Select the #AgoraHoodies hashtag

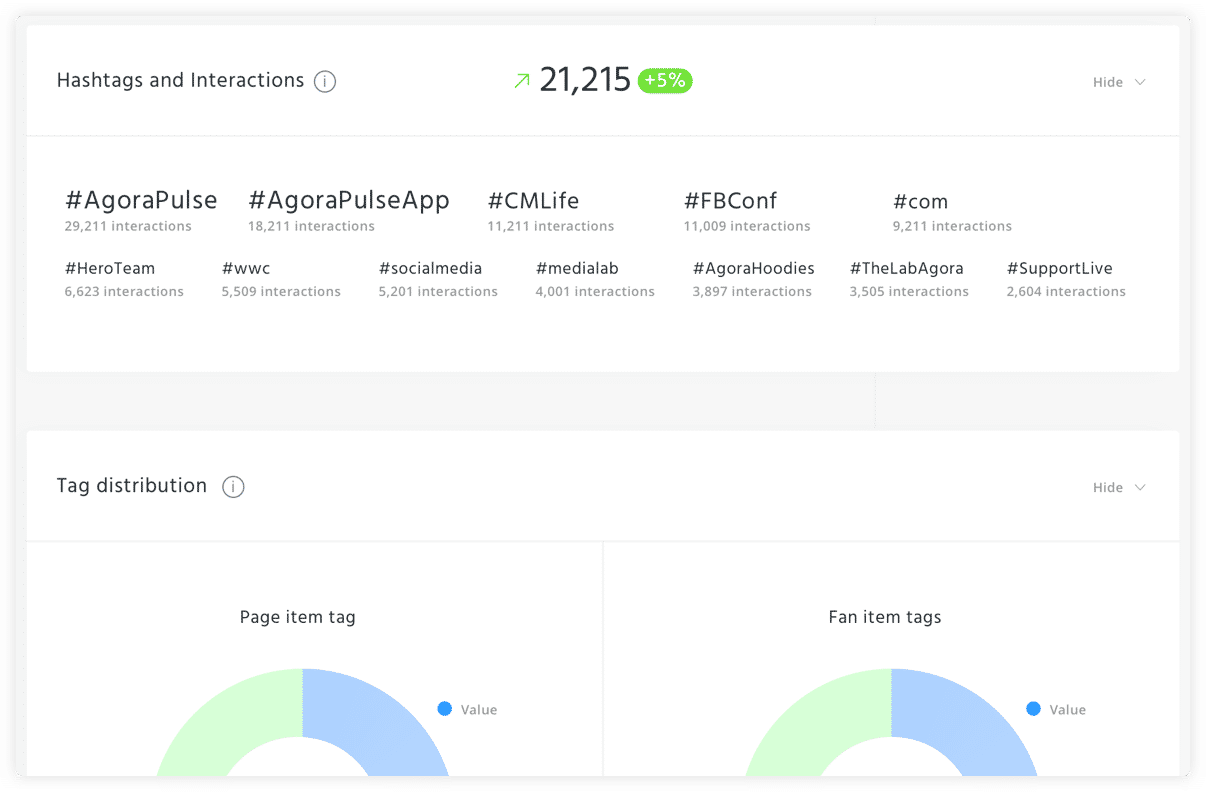[753, 268]
